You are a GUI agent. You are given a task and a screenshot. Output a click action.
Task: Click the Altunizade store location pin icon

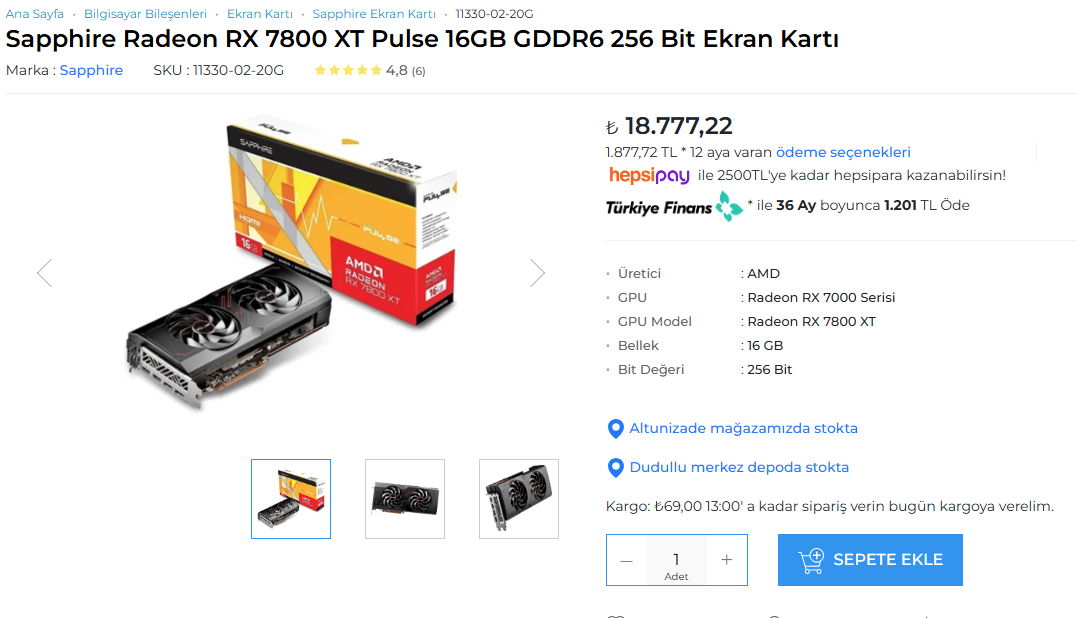pos(615,429)
